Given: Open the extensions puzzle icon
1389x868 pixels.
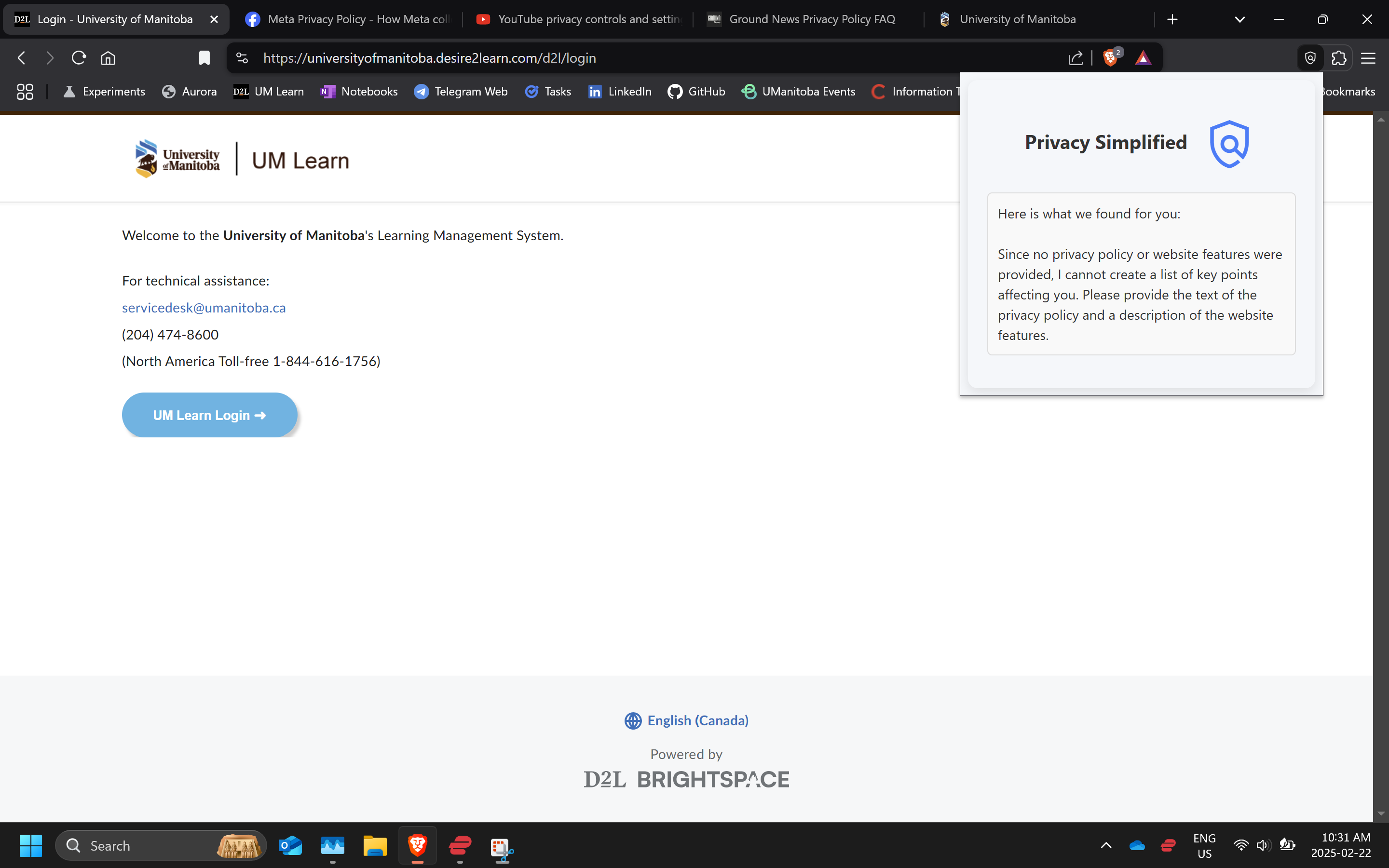Looking at the screenshot, I should coord(1338,58).
